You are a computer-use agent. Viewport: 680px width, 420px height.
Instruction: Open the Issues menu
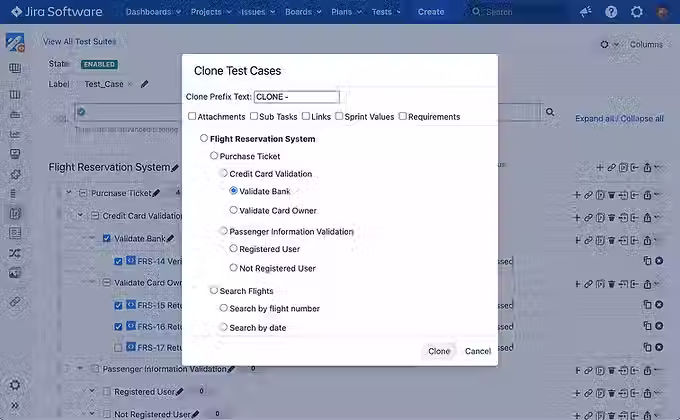258,12
